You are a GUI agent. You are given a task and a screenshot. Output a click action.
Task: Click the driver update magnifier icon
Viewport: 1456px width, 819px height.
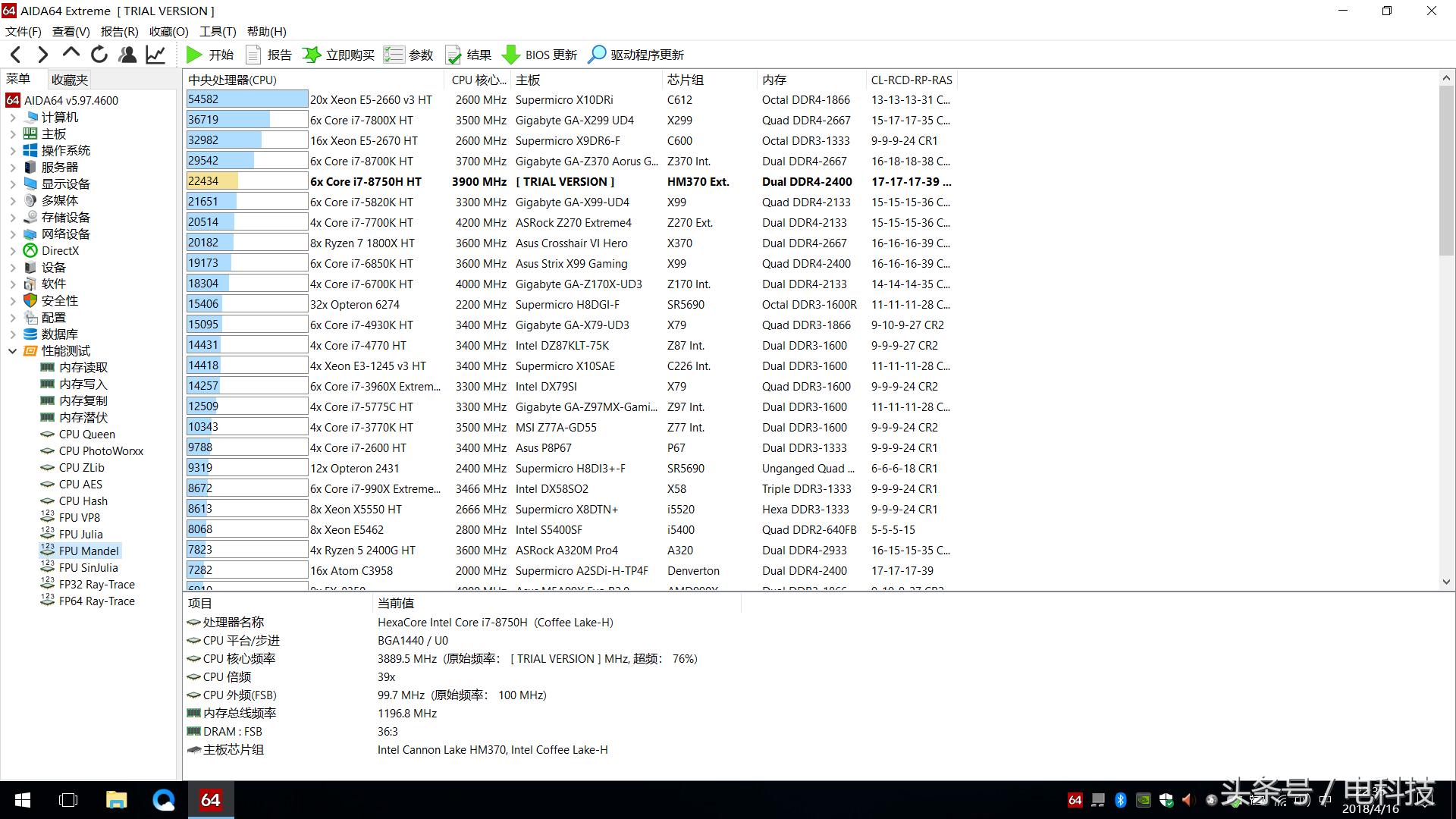pos(598,55)
